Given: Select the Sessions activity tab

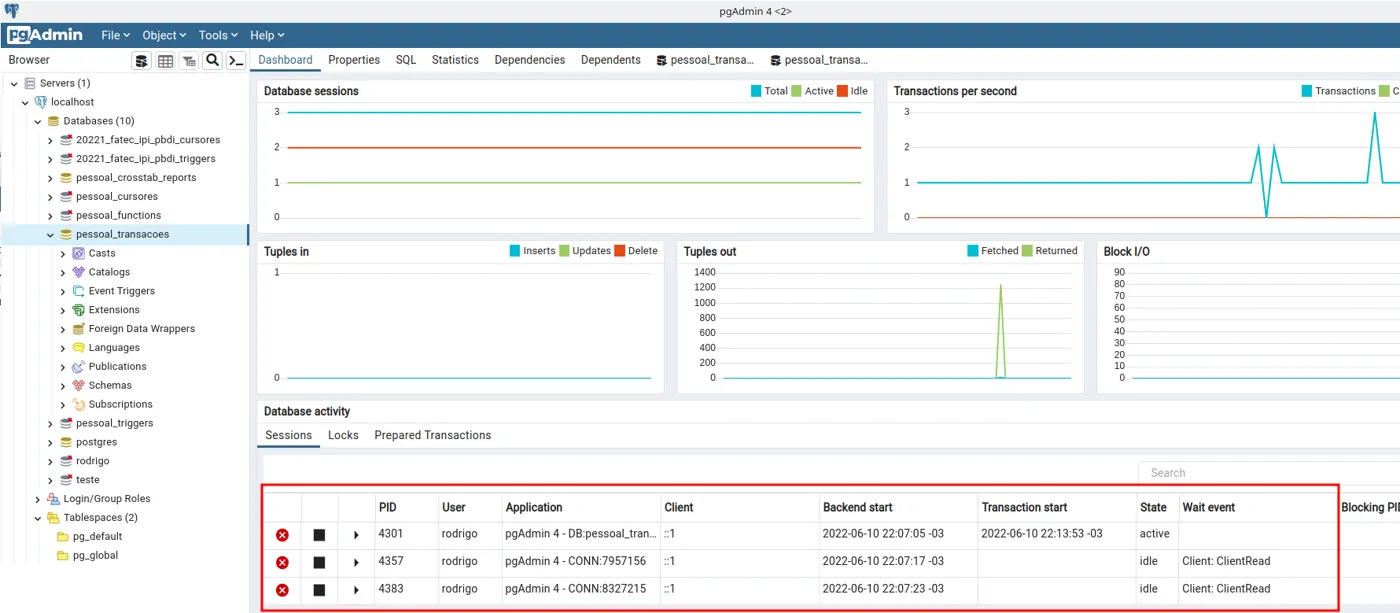Looking at the screenshot, I should click(288, 435).
